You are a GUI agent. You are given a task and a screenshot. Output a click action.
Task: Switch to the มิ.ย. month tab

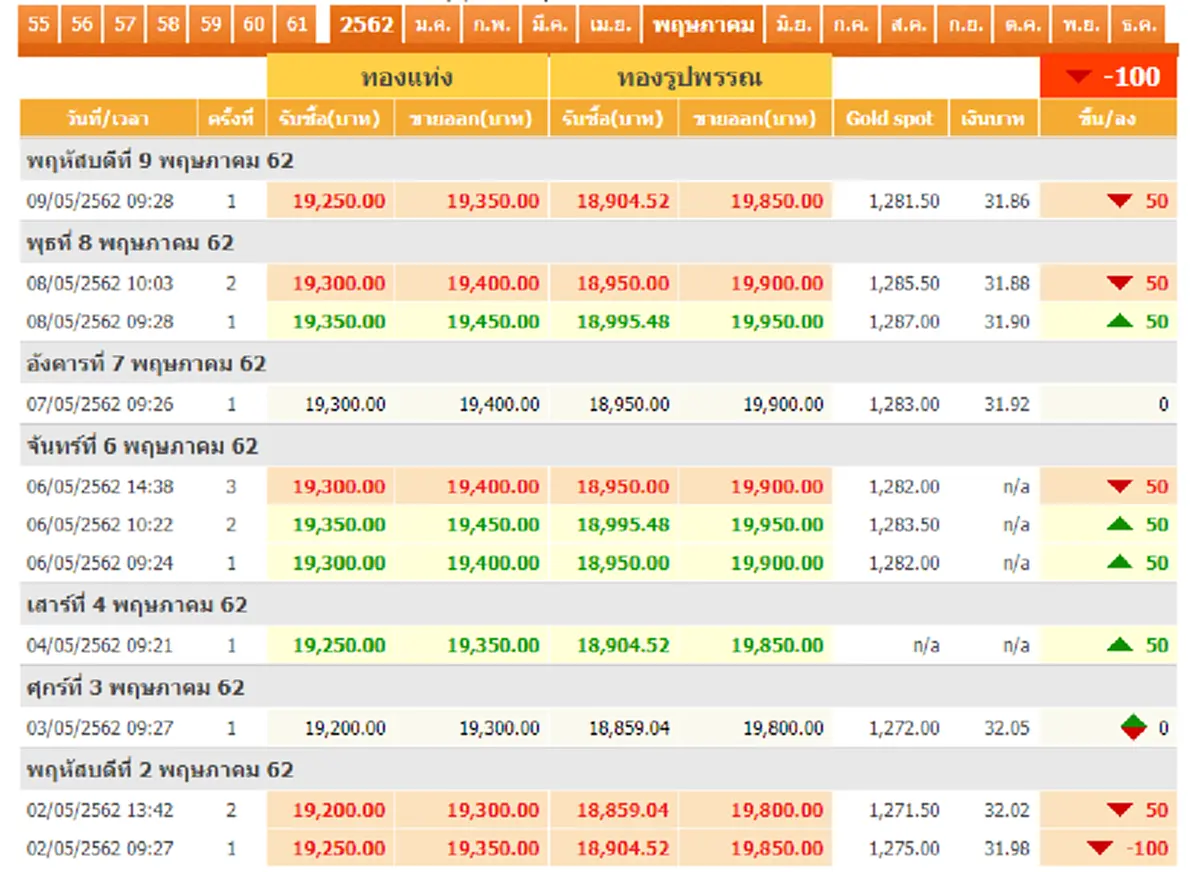click(x=795, y=24)
